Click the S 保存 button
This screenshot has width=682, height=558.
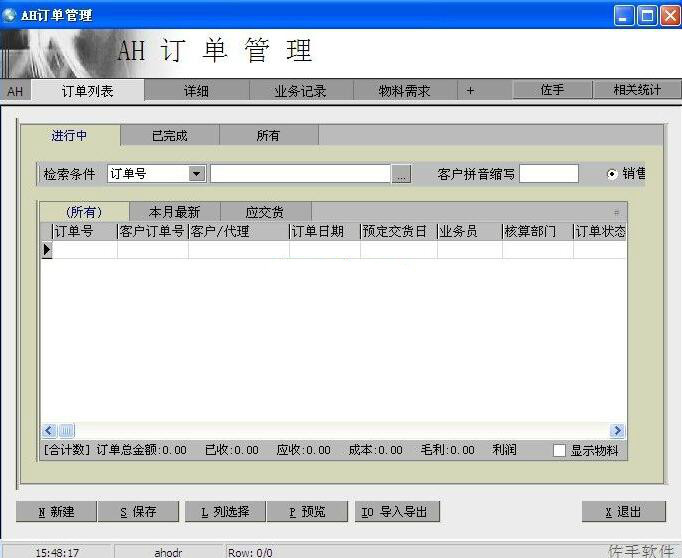138,512
